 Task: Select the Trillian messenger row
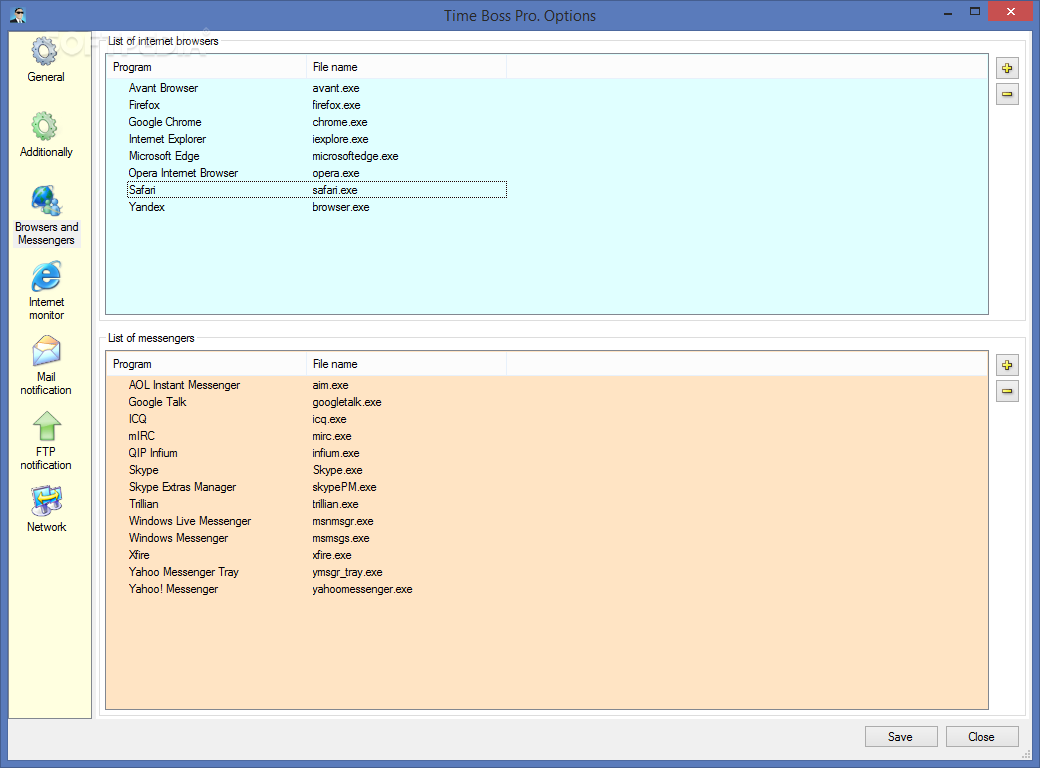point(316,504)
